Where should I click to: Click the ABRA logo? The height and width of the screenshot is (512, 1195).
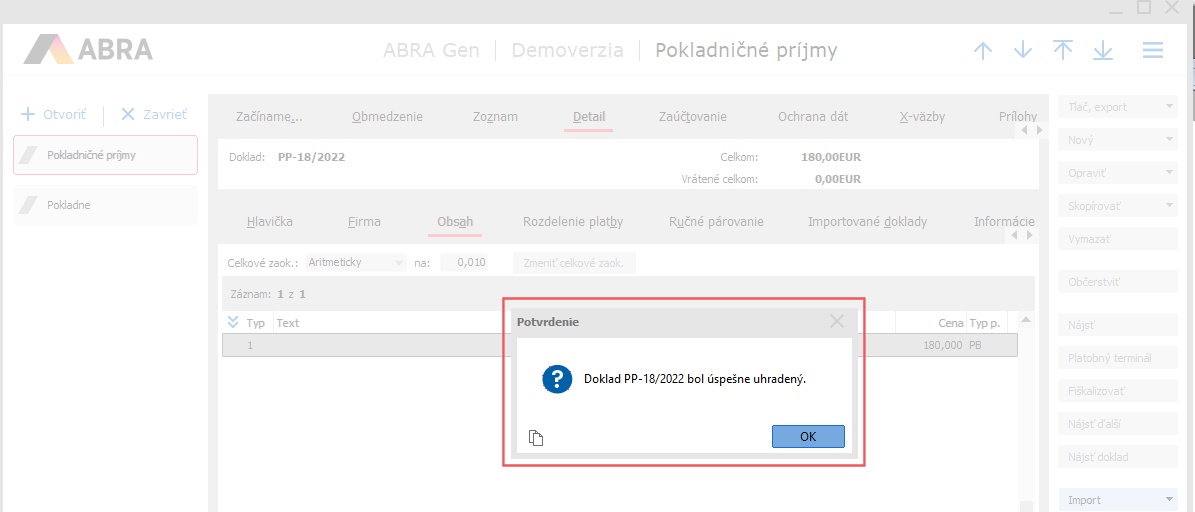click(x=89, y=49)
